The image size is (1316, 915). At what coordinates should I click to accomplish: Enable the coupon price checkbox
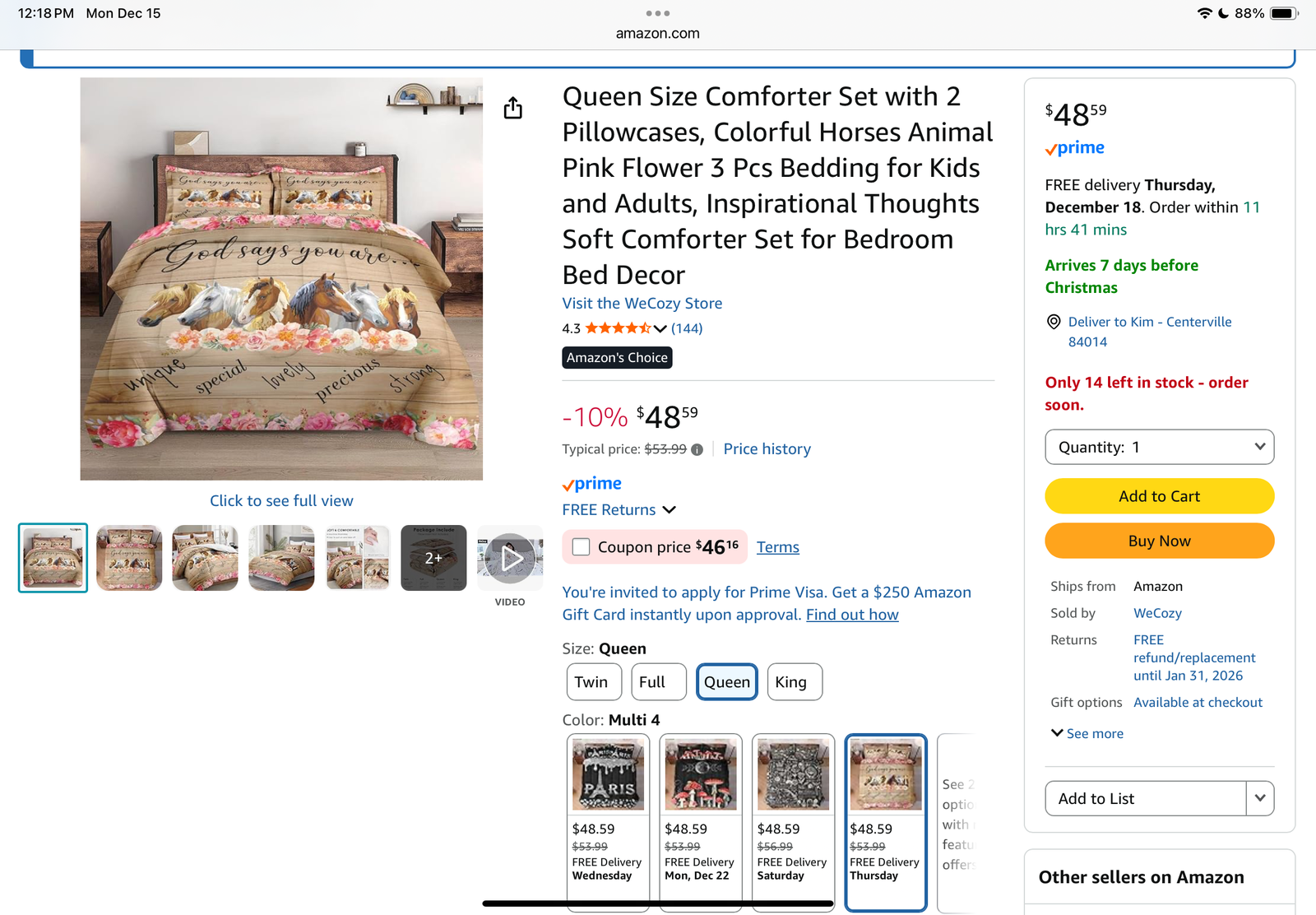coord(583,546)
